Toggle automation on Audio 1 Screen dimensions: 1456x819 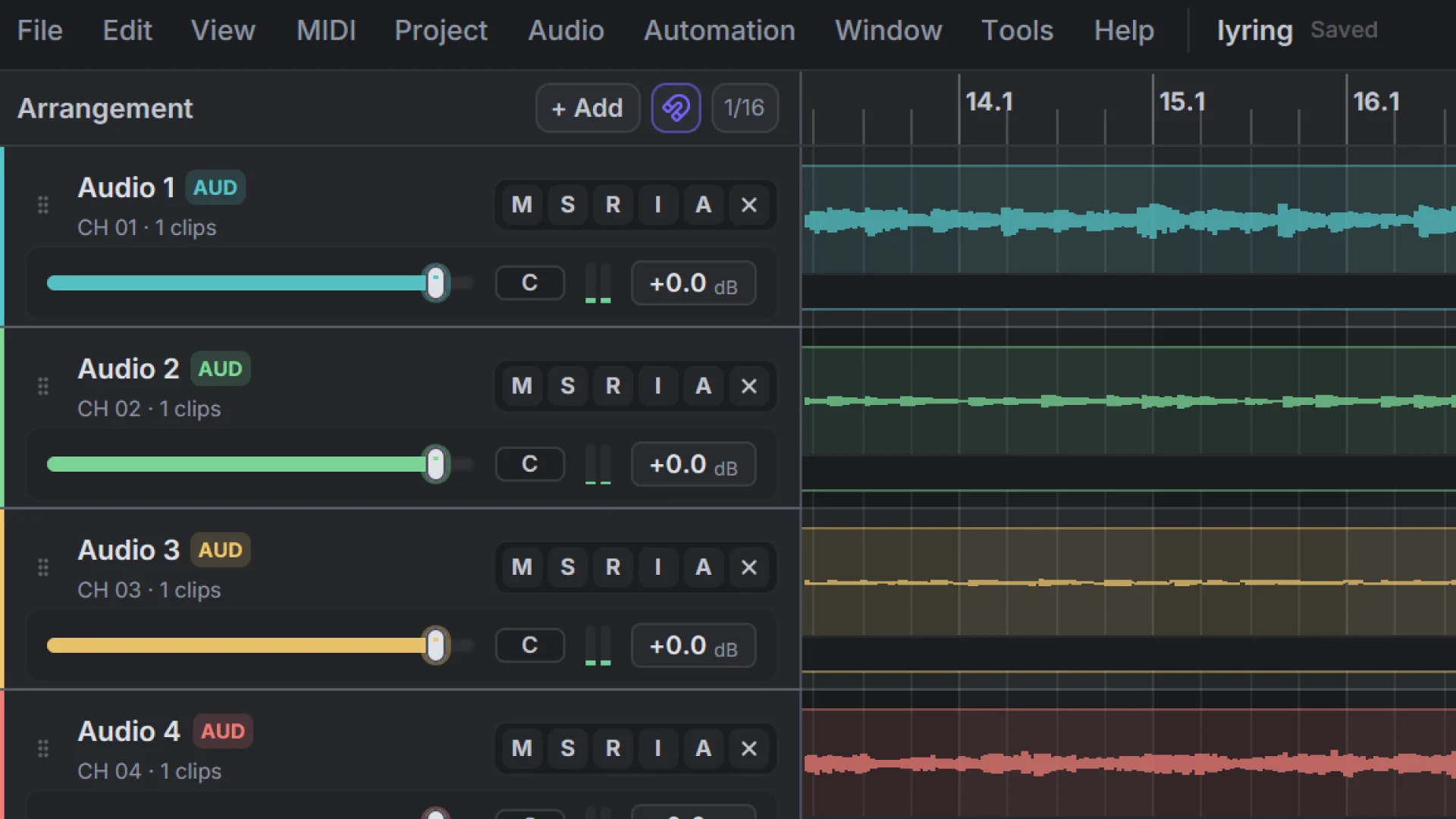point(703,205)
